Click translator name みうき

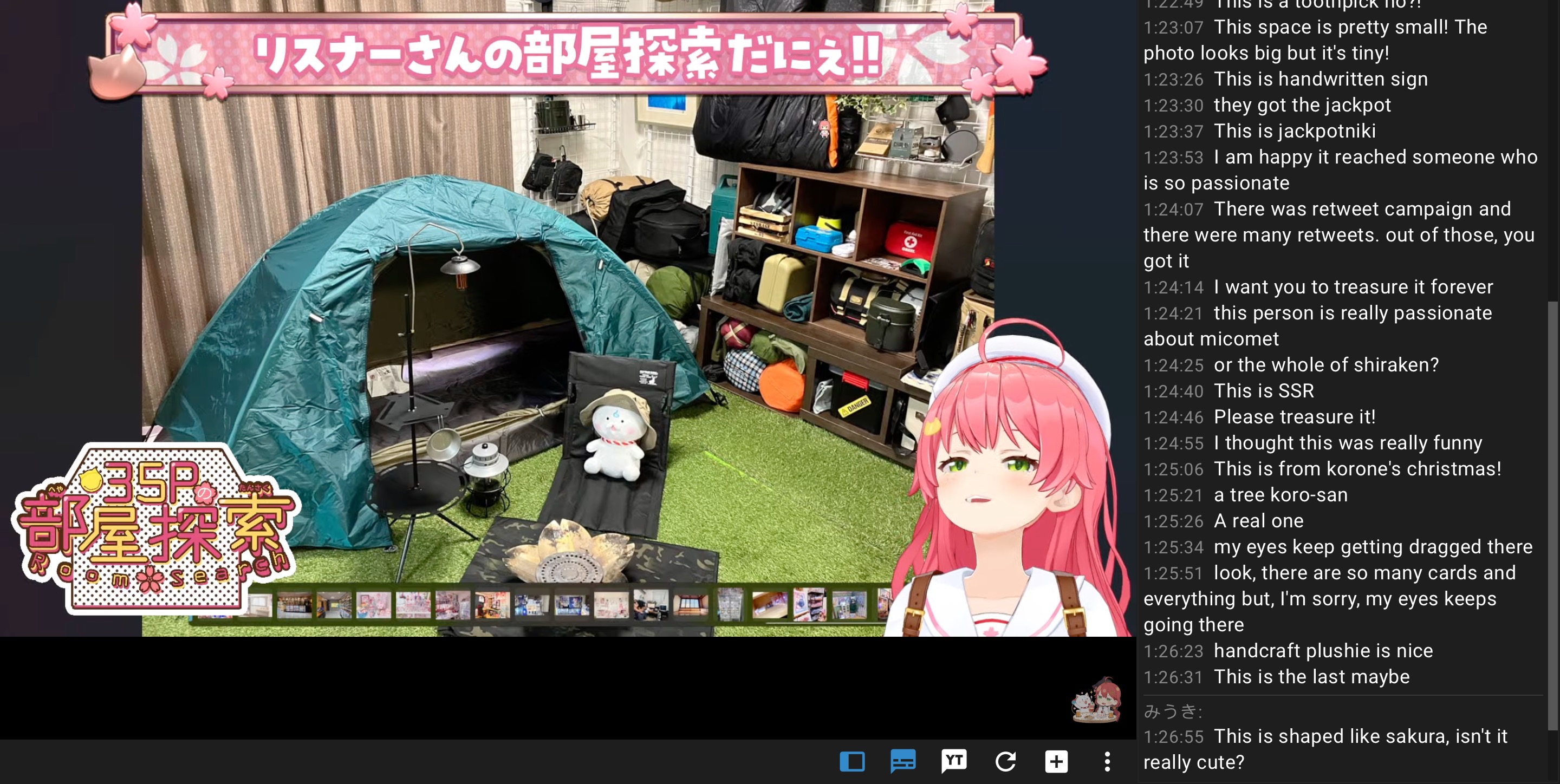[1173, 711]
